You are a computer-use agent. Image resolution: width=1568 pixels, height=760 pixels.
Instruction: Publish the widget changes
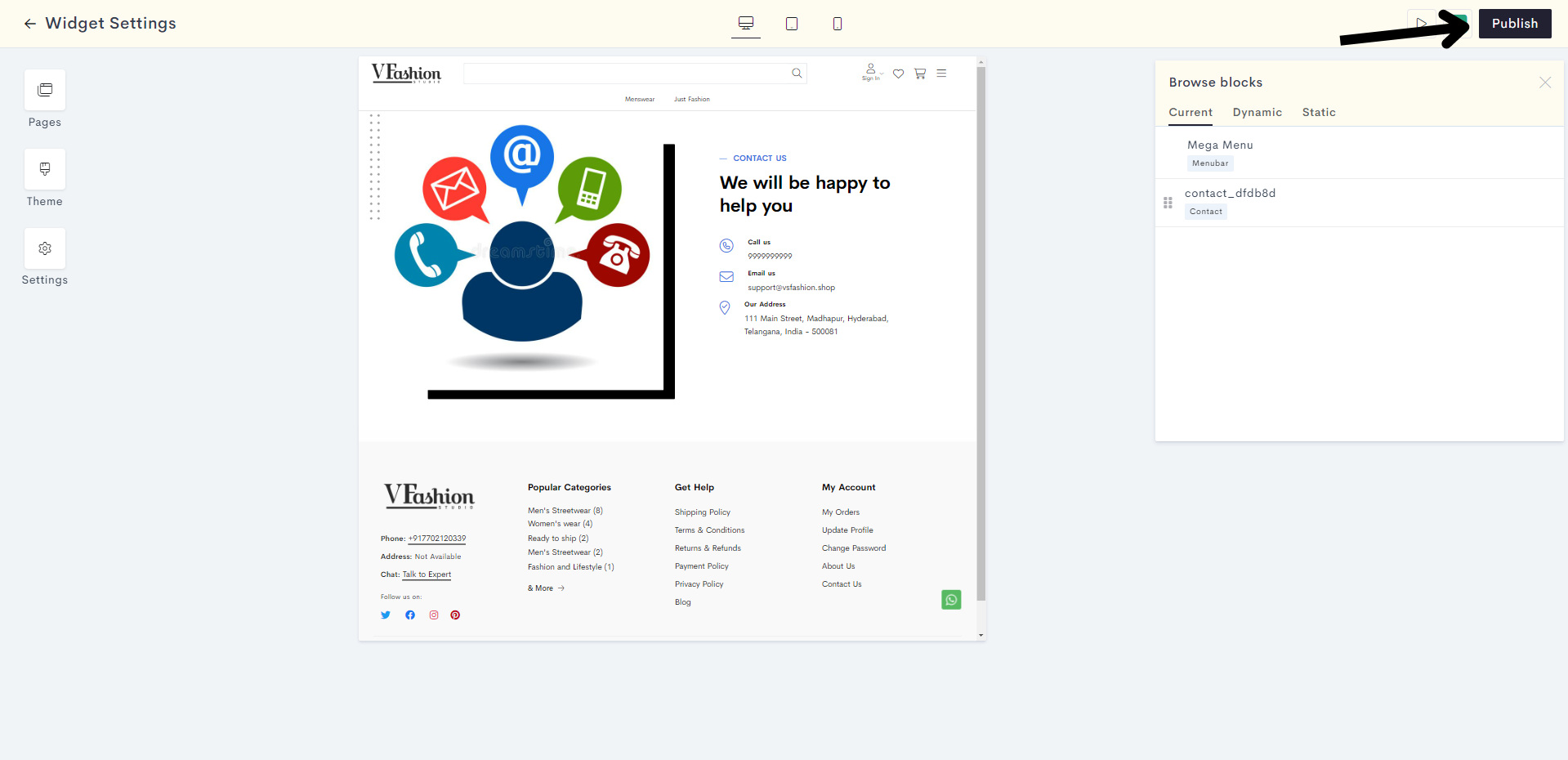(1515, 24)
